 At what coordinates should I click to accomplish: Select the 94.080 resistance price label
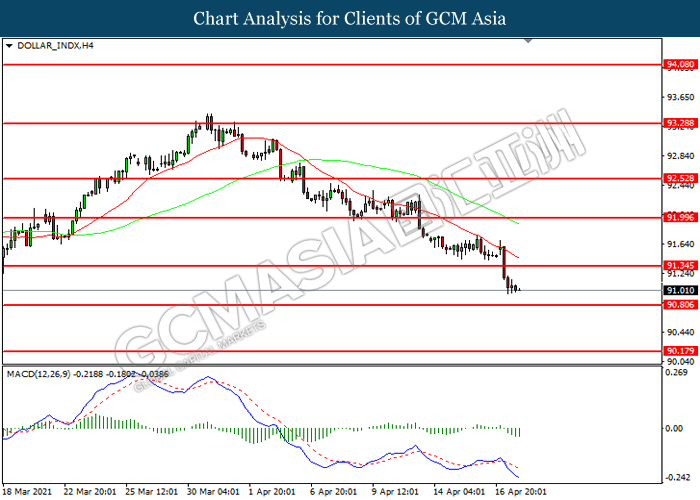tap(680, 64)
